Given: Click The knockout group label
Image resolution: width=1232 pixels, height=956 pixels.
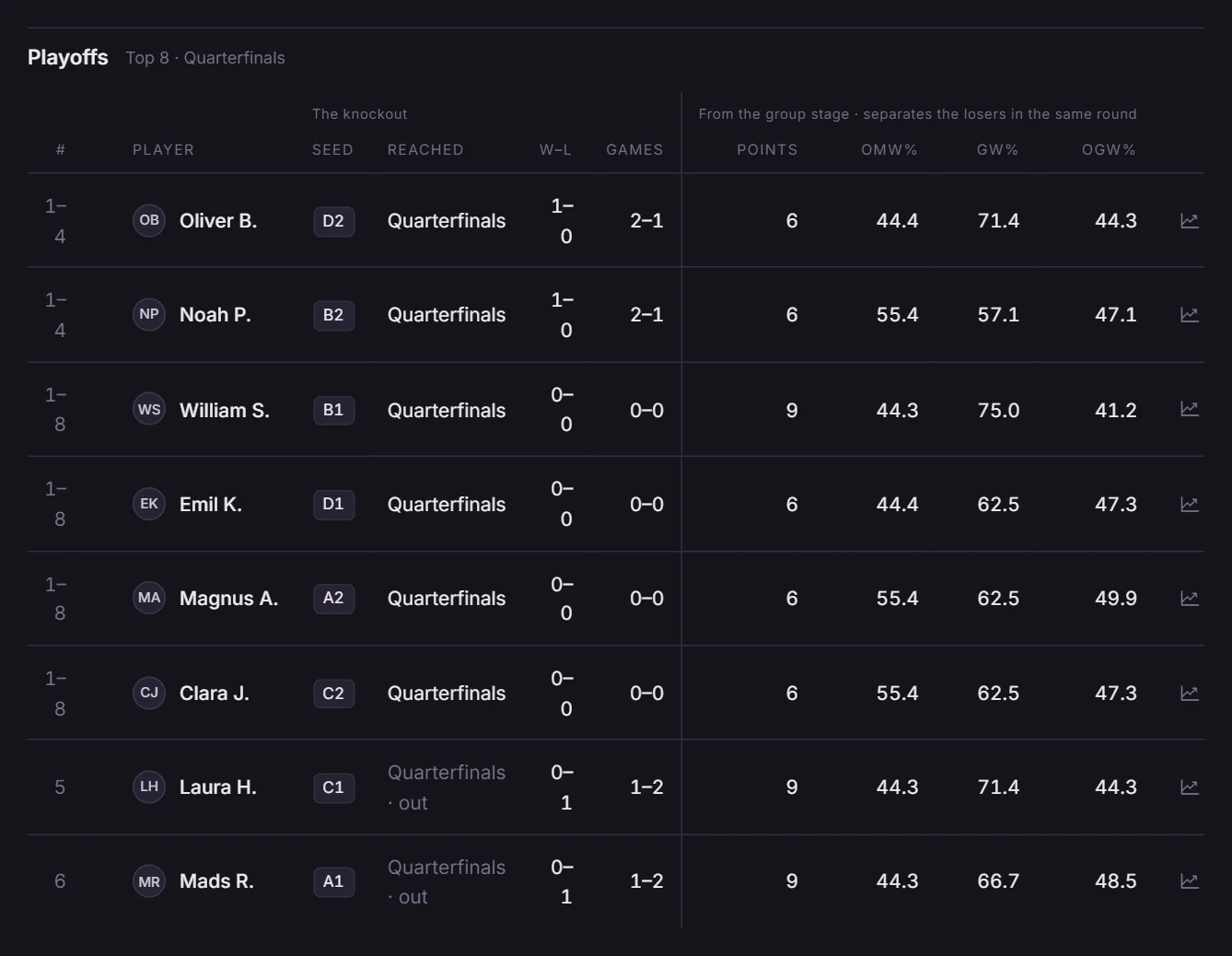Looking at the screenshot, I should (360, 114).
